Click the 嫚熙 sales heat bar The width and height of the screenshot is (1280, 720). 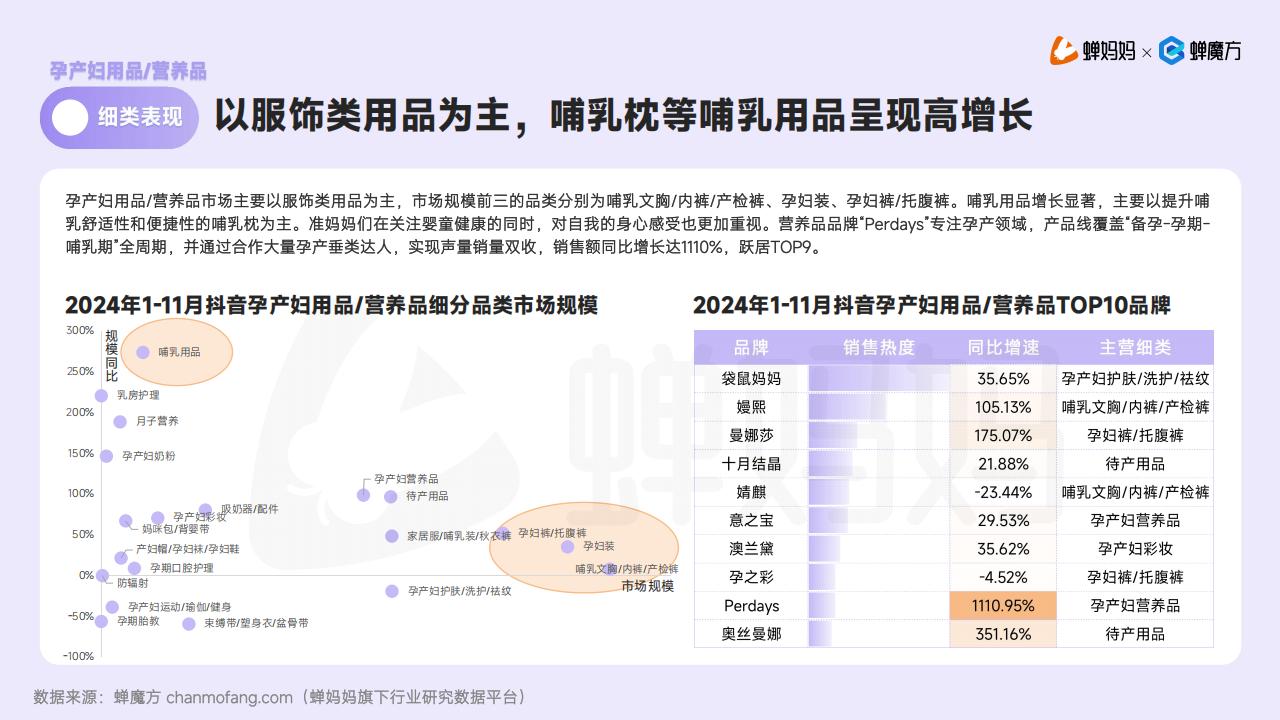click(848, 407)
